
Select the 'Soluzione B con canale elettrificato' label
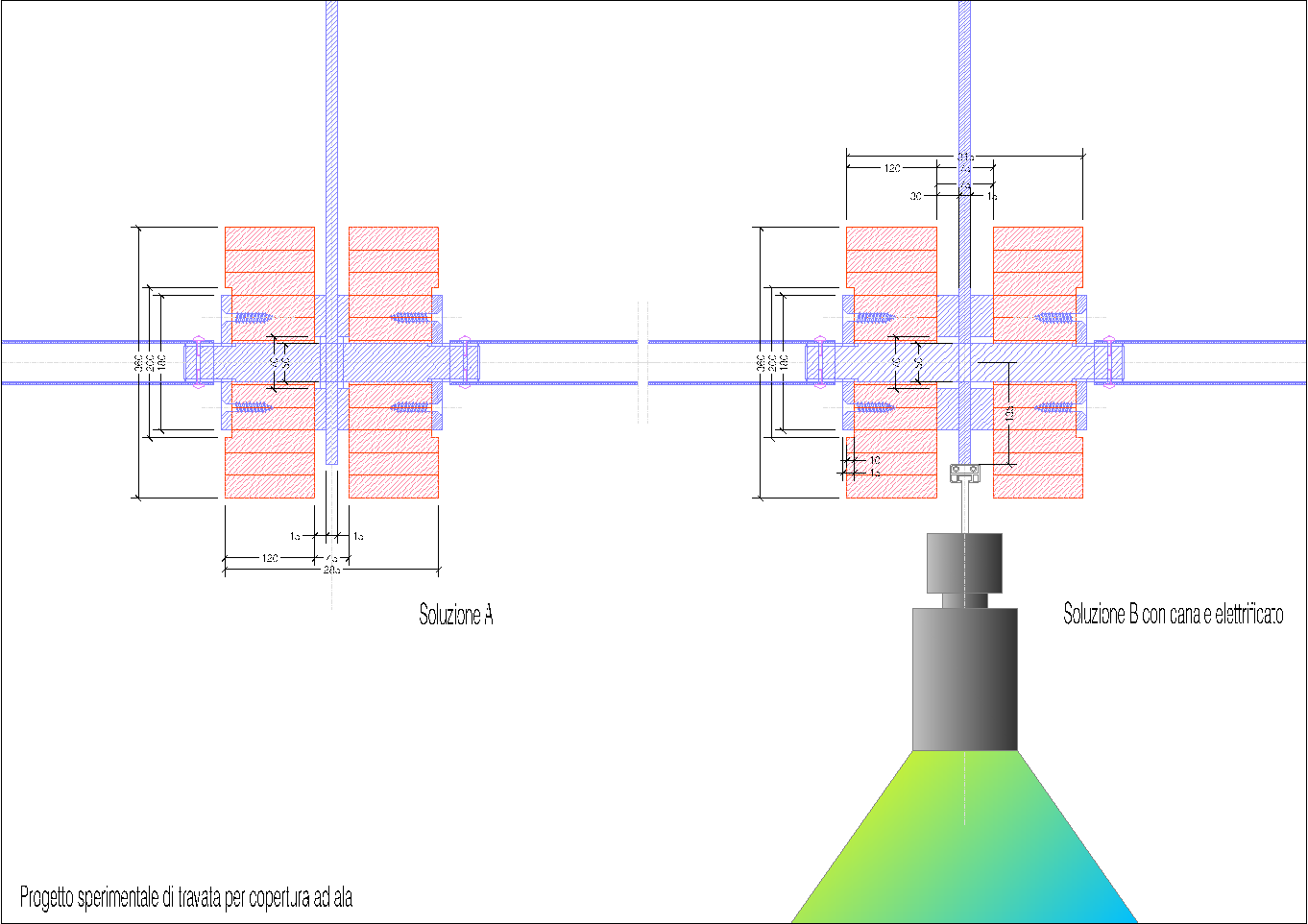click(x=1173, y=614)
